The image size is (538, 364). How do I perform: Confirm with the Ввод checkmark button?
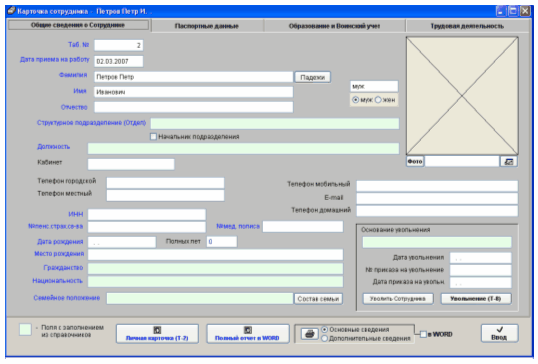coord(499,333)
